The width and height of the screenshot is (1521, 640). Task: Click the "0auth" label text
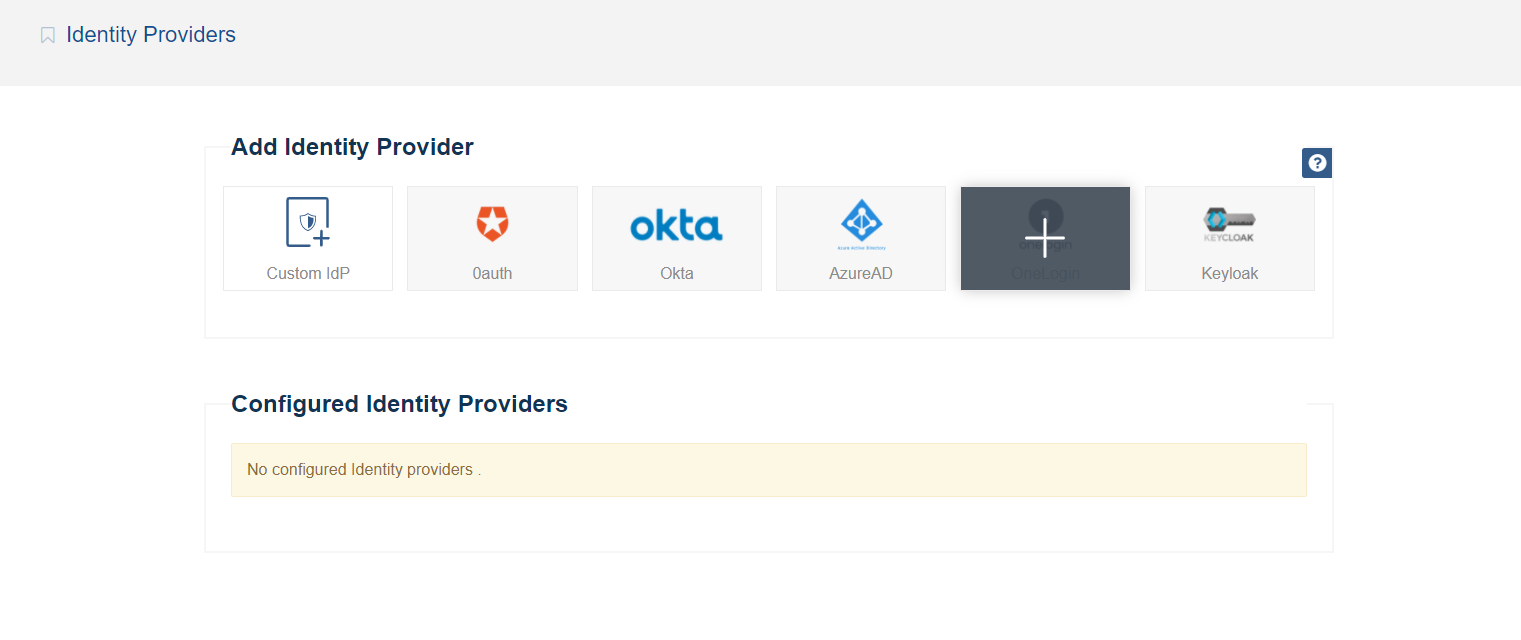click(492, 273)
